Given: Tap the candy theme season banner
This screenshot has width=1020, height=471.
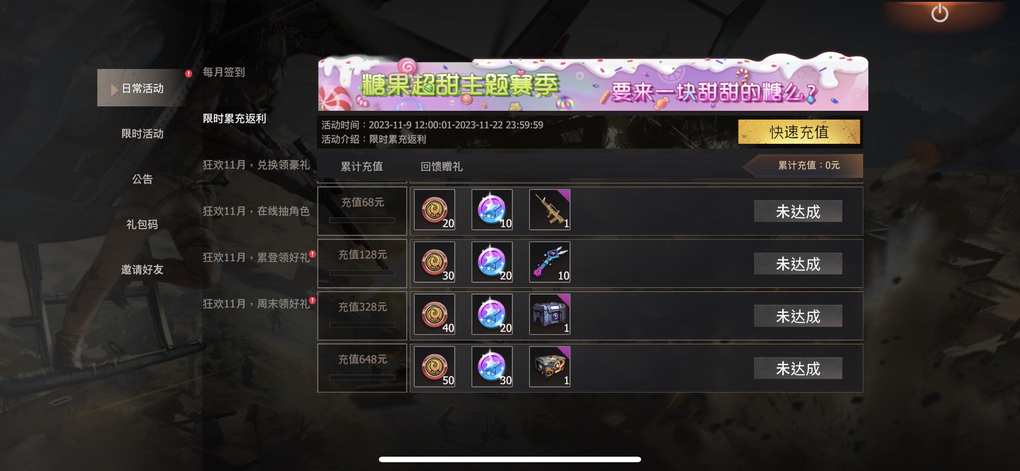Looking at the screenshot, I should coord(593,84).
